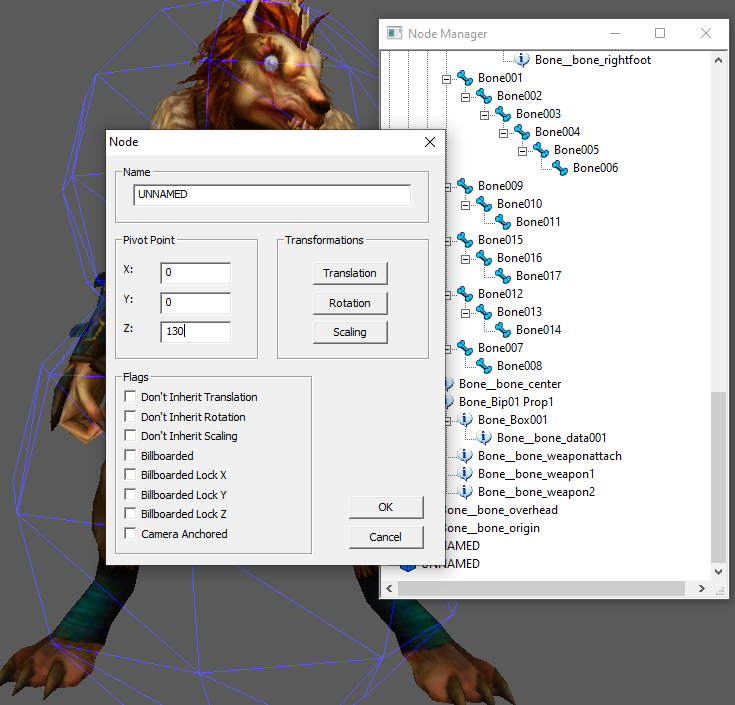The height and width of the screenshot is (705, 735).
Task: Click the Bone014 bone icon
Action: pos(503,330)
